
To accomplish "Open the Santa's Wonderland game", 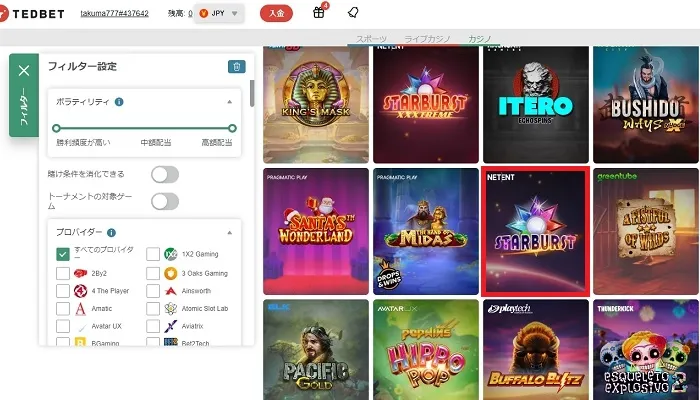I will point(316,231).
